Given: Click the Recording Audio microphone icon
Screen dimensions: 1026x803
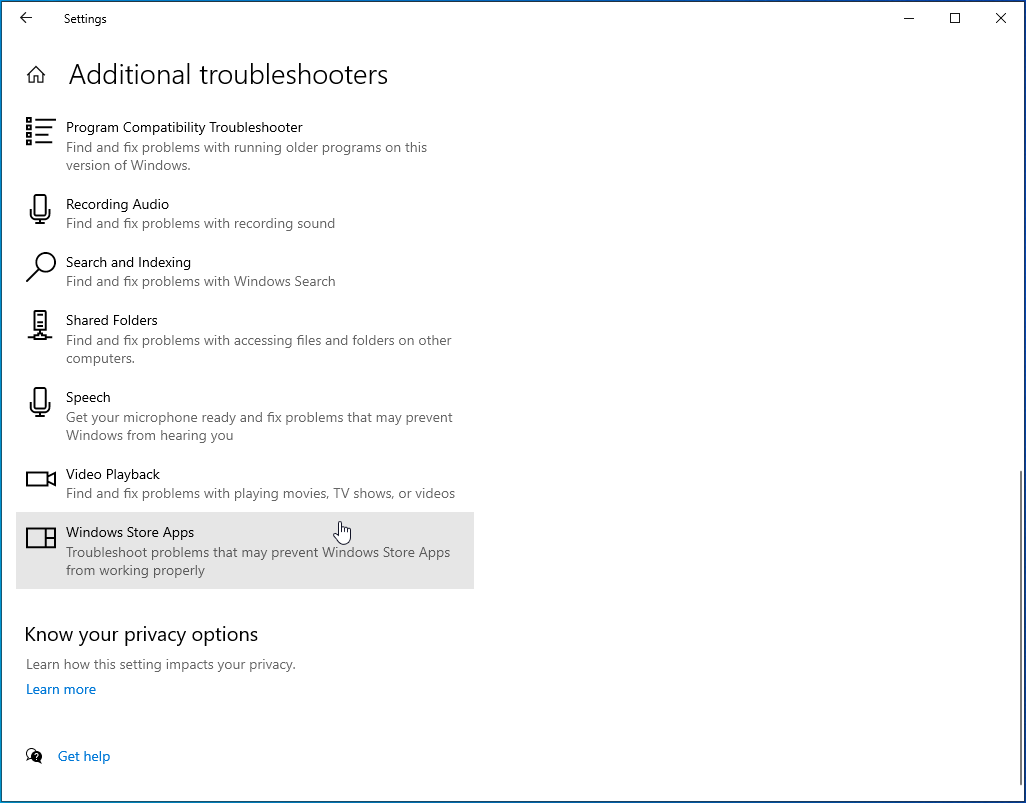Looking at the screenshot, I should coord(40,208).
